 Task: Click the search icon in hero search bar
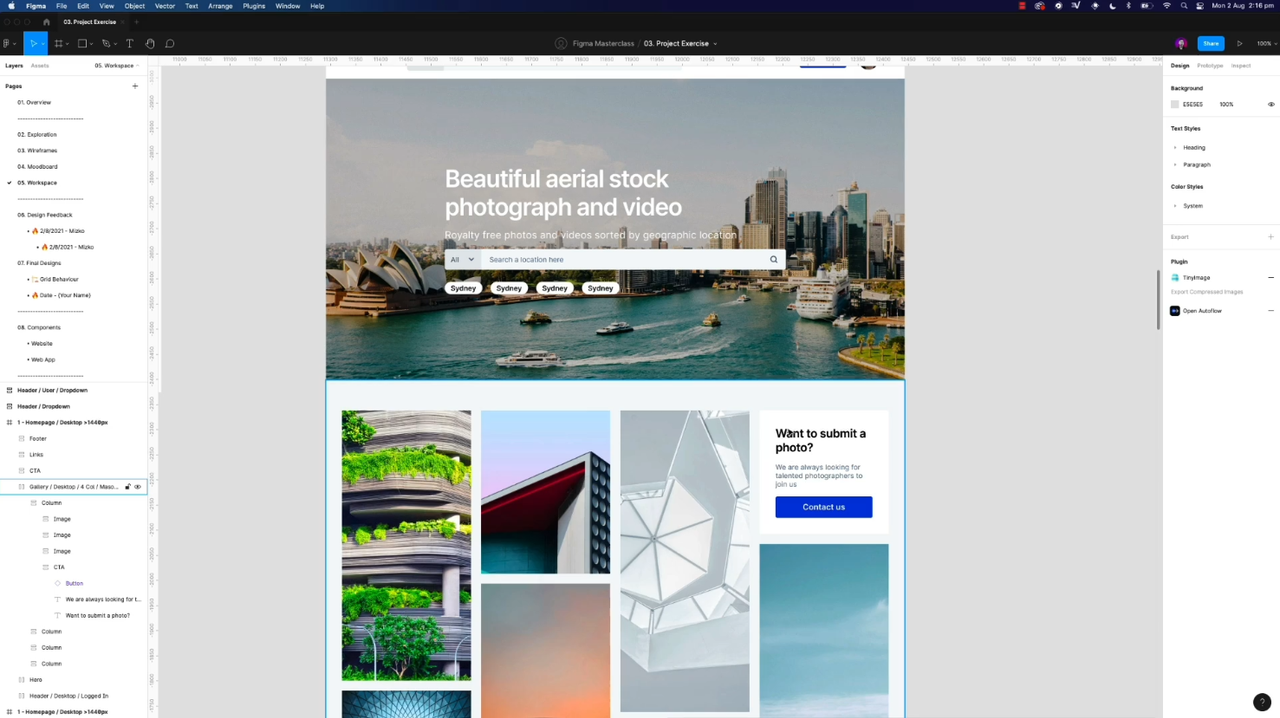click(773, 259)
